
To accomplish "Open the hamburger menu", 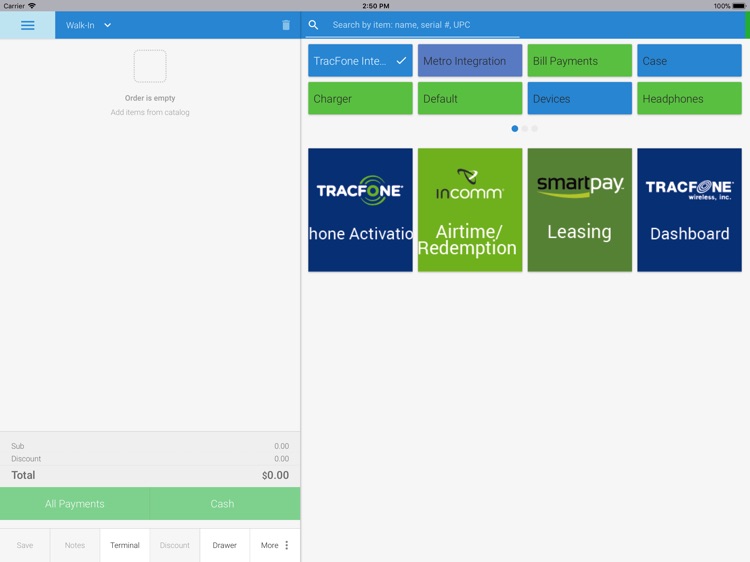I will [x=27, y=25].
